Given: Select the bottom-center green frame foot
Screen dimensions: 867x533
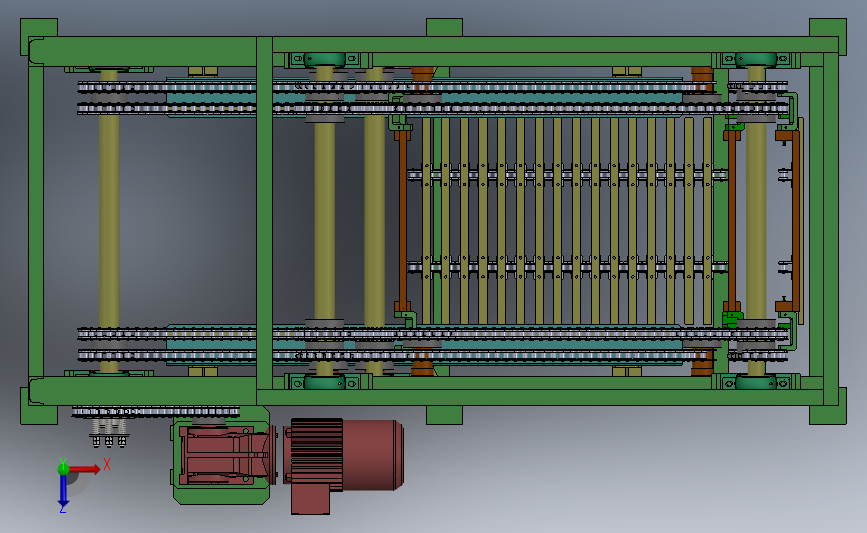Looking at the screenshot, I should (x=444, y=415).
